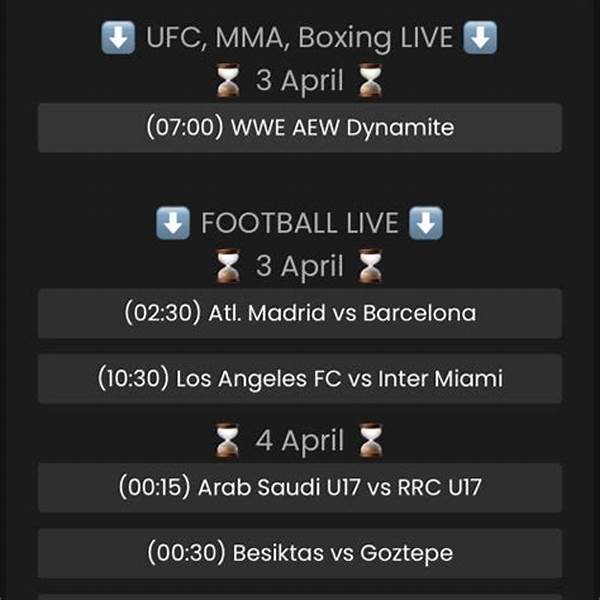Click the "3 April" date under Football section
Viewport: 600px width, 600px height.
299,267
